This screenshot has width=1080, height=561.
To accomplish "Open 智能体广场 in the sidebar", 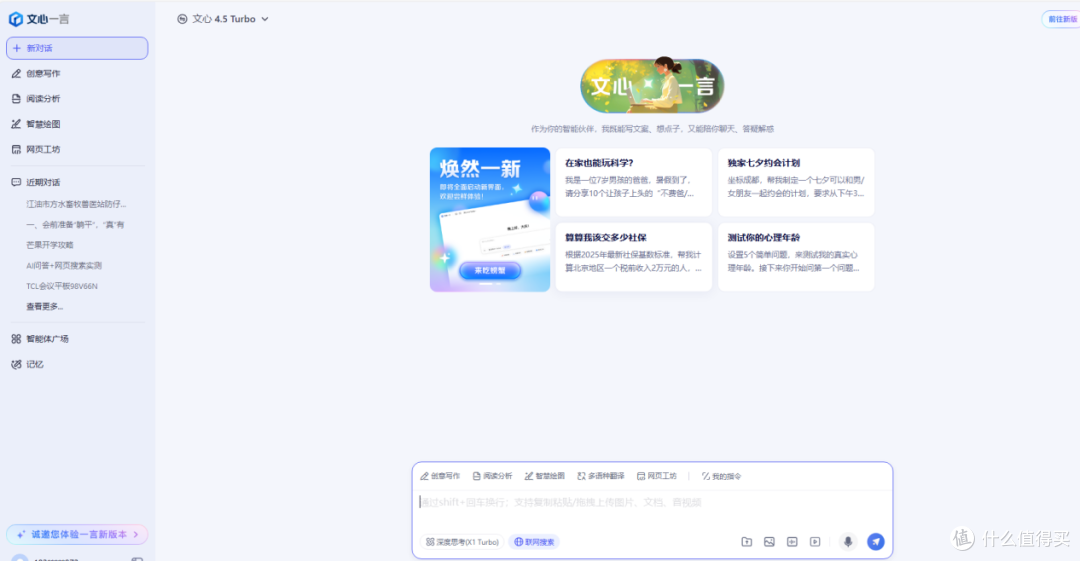I will 40,339.
